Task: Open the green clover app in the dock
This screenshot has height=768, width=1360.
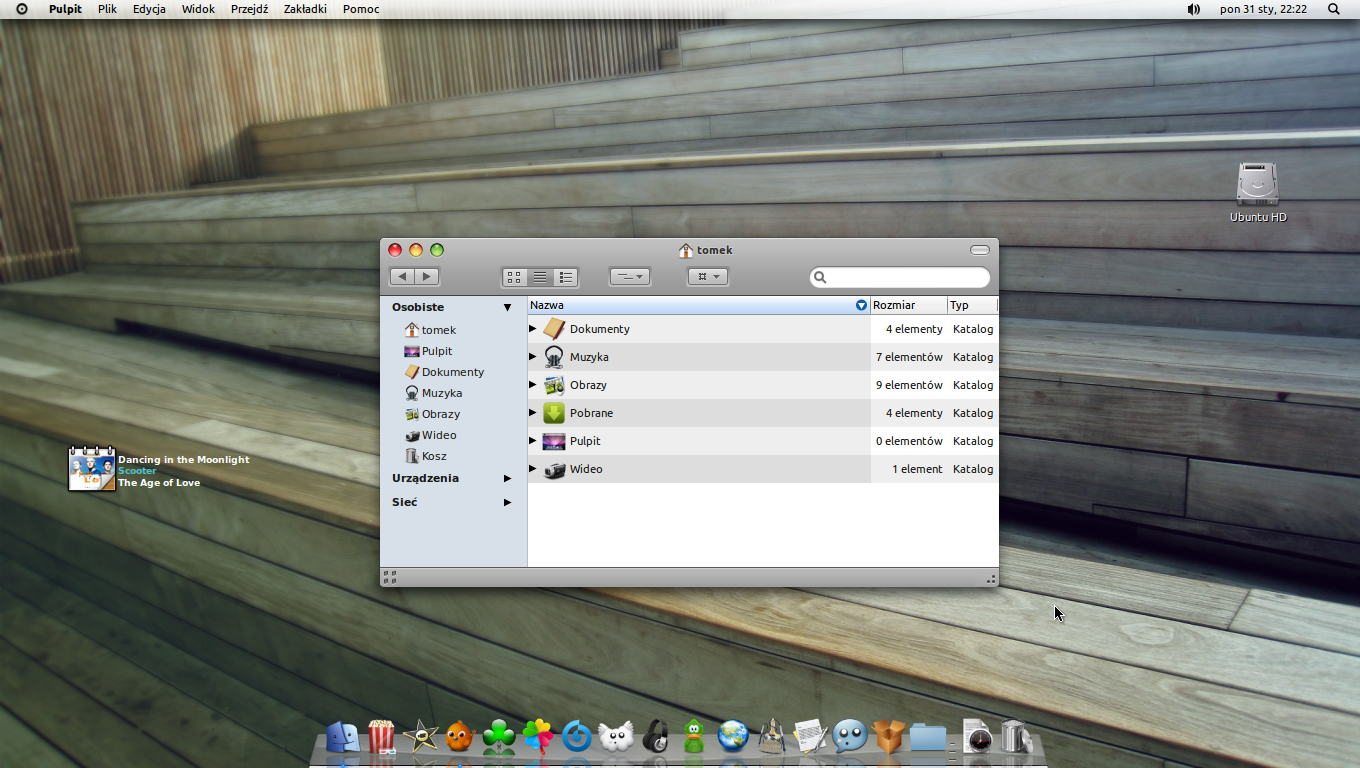Action: (x=499, y=736)
